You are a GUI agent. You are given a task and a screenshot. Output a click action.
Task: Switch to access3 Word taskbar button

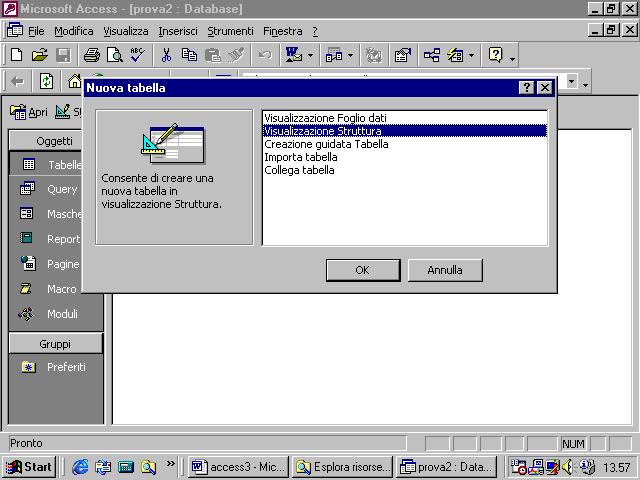coord(238,467)
